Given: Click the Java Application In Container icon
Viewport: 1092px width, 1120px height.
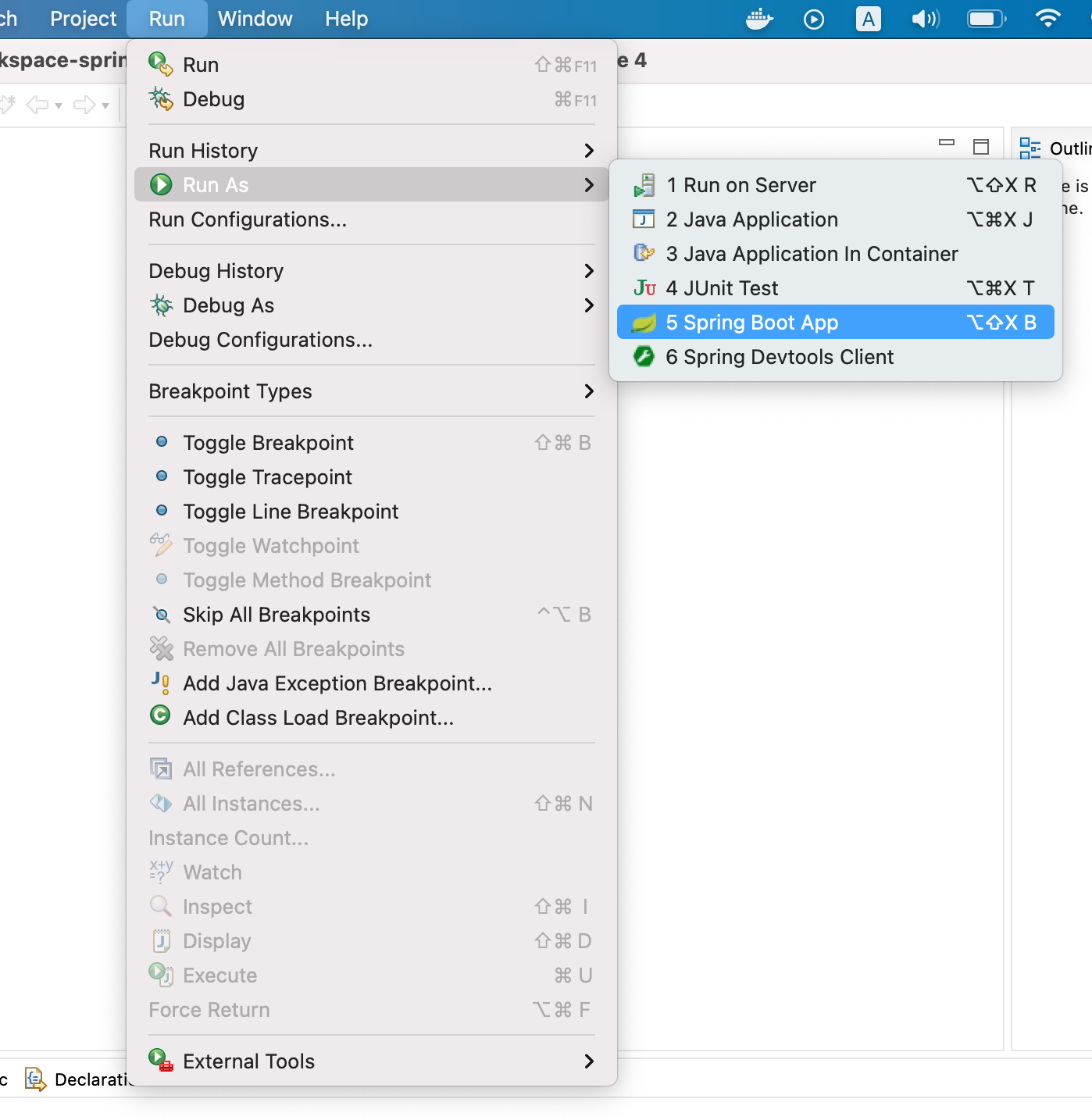Looking at the screenshot, I should [x=644, y=253].
